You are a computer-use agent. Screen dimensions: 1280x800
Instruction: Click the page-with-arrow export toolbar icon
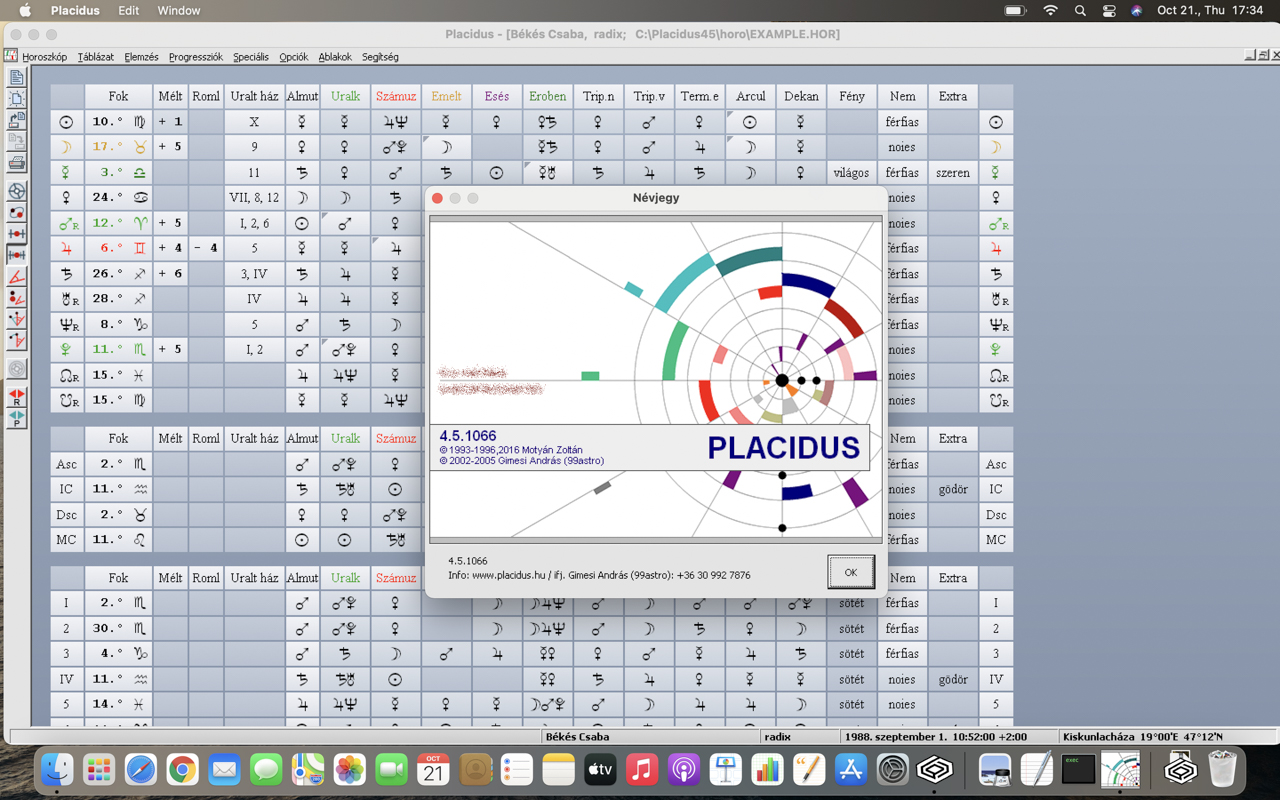16,120
